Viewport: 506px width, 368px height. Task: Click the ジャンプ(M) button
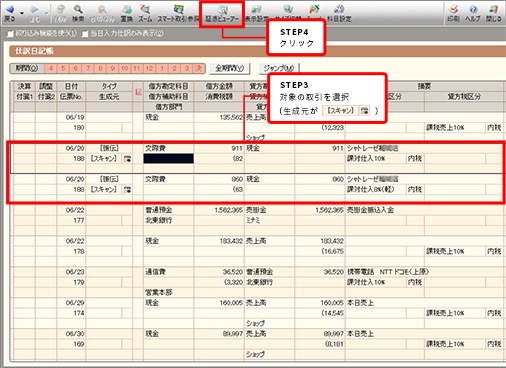pos(279,68)
